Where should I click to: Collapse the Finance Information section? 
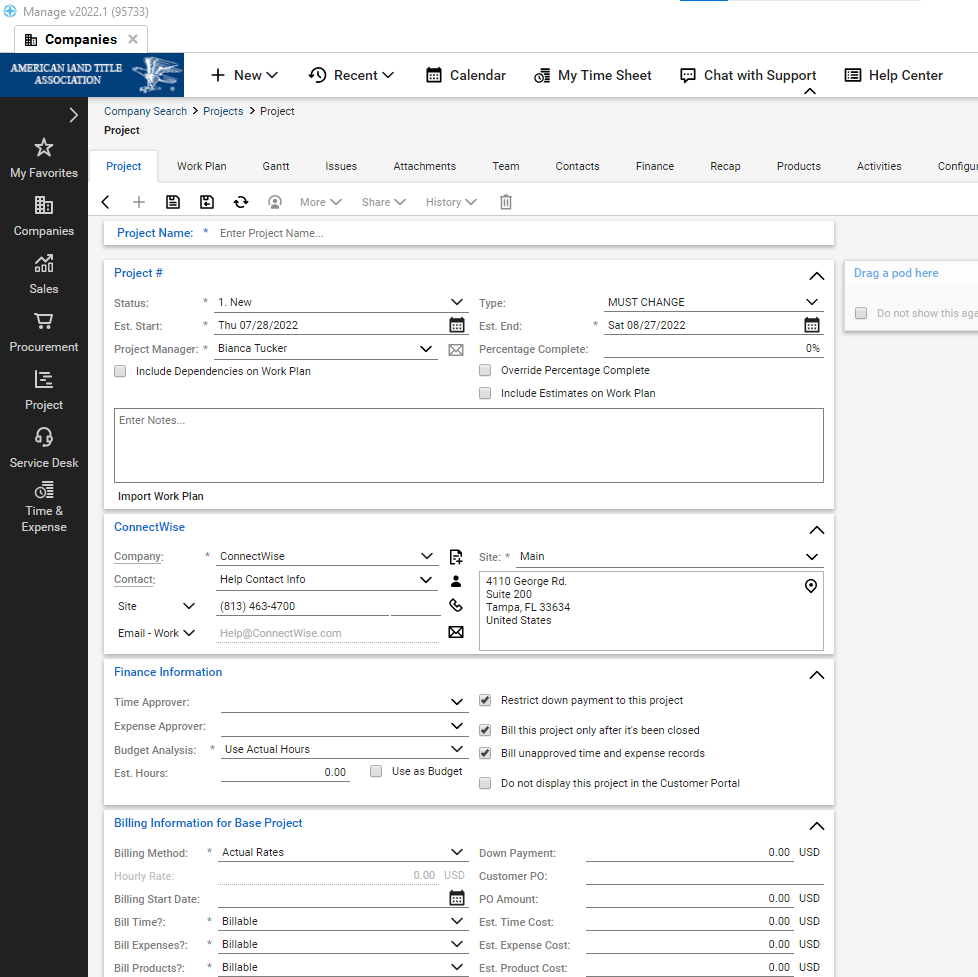(x=816, y=675)
